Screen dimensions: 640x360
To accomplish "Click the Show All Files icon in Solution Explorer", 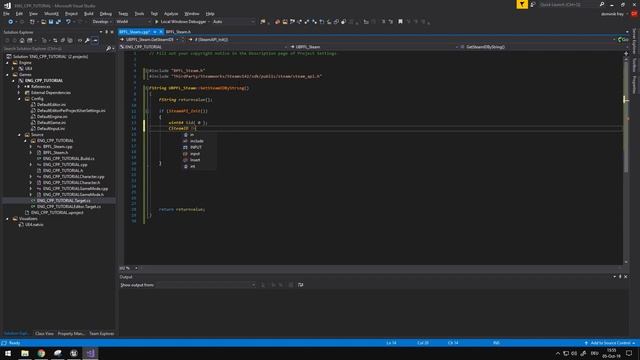I will pyautogui.click(x=70, y=40).
